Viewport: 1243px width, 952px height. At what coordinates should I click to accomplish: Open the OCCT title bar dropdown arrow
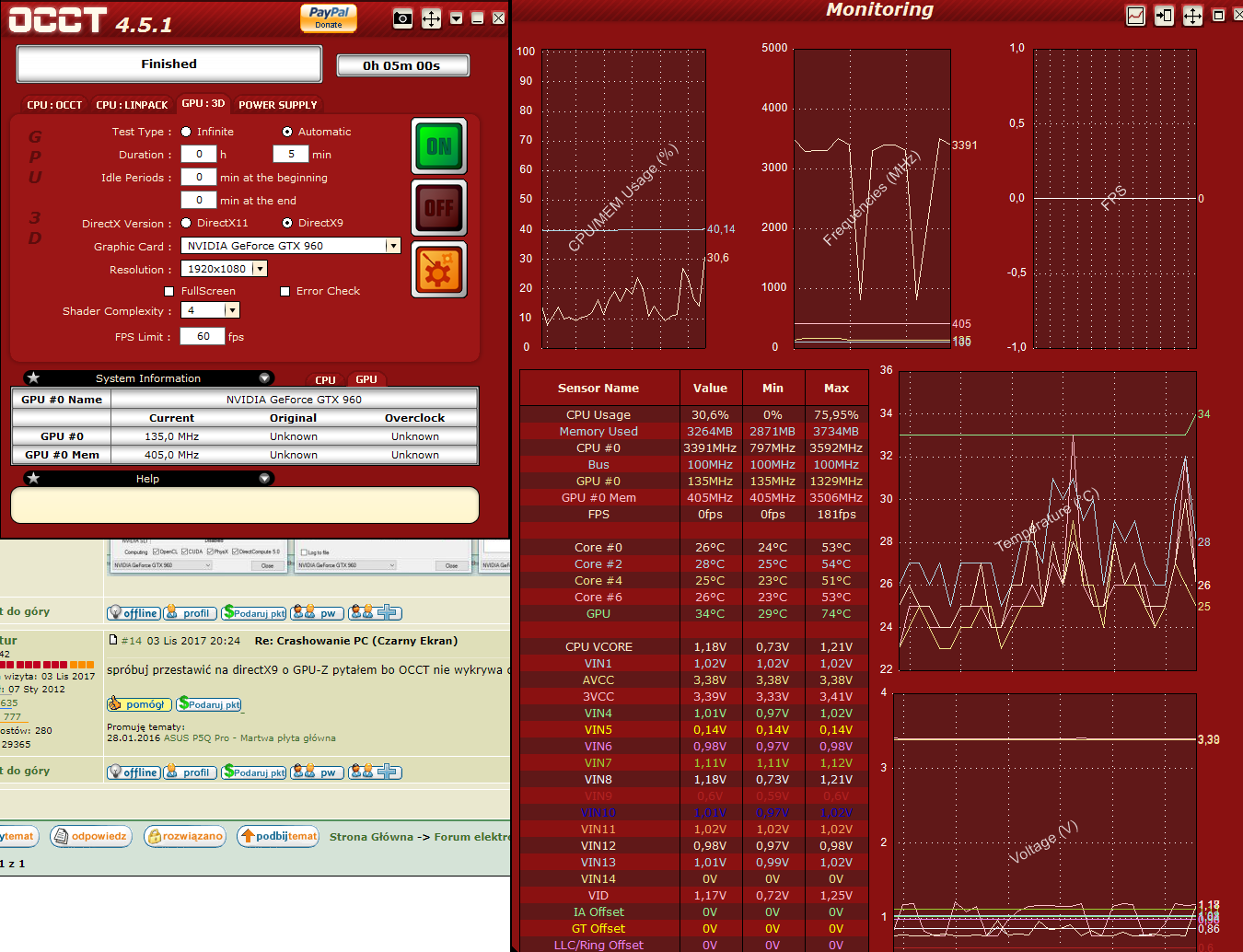click(456, 18)
